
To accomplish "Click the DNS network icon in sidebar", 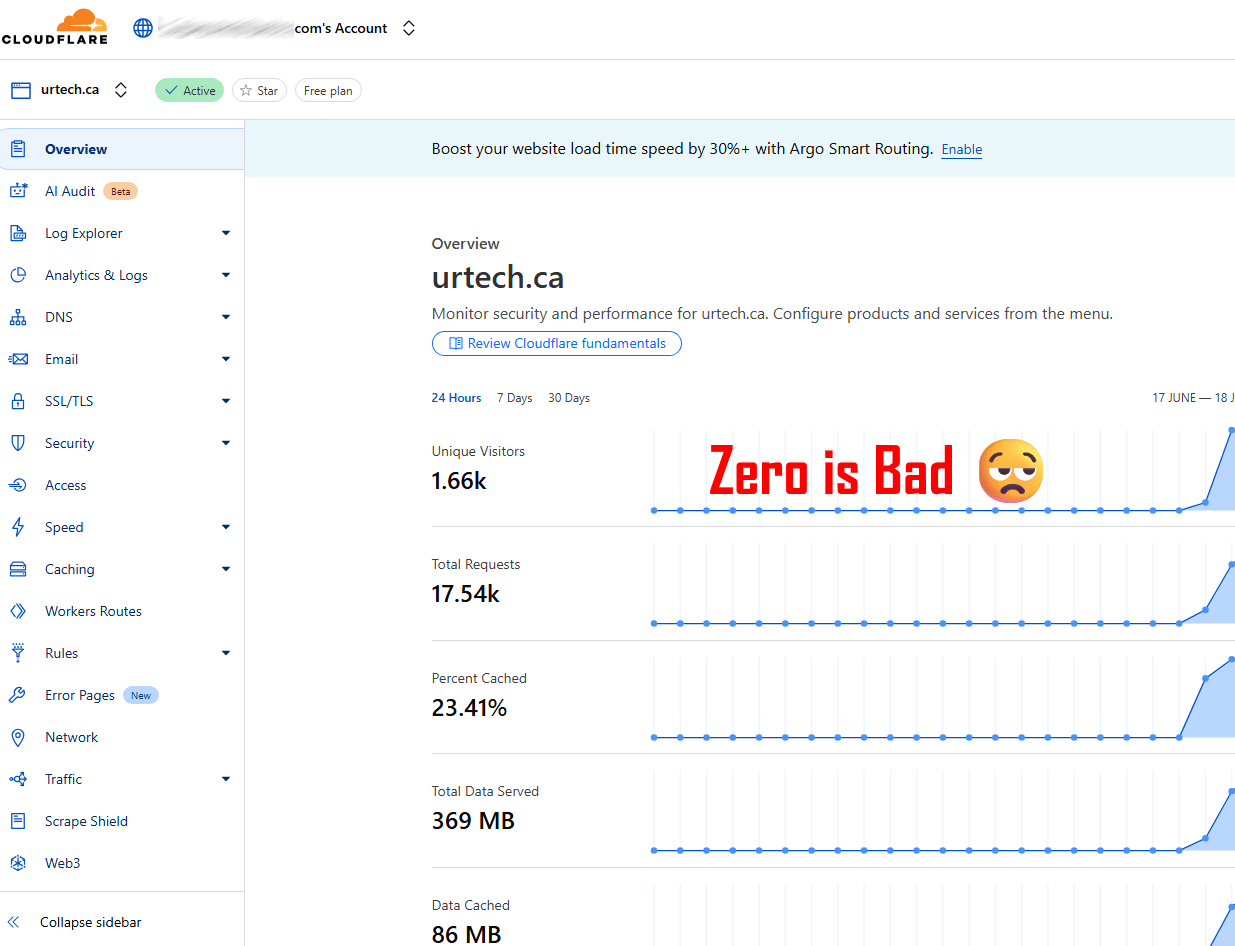I will coord(18,317).
